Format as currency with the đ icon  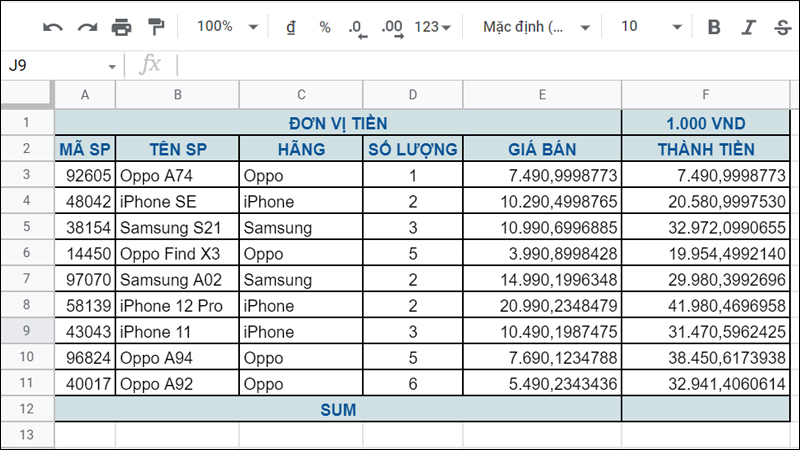[x=291, y=27]
